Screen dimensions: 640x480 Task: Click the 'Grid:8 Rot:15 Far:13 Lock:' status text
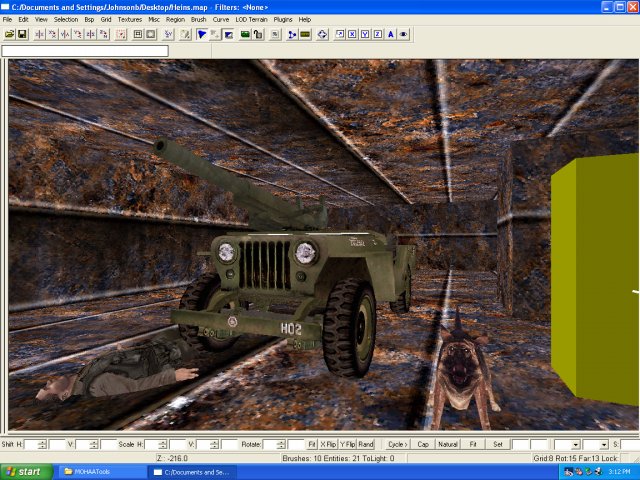[x=576, y=458]
